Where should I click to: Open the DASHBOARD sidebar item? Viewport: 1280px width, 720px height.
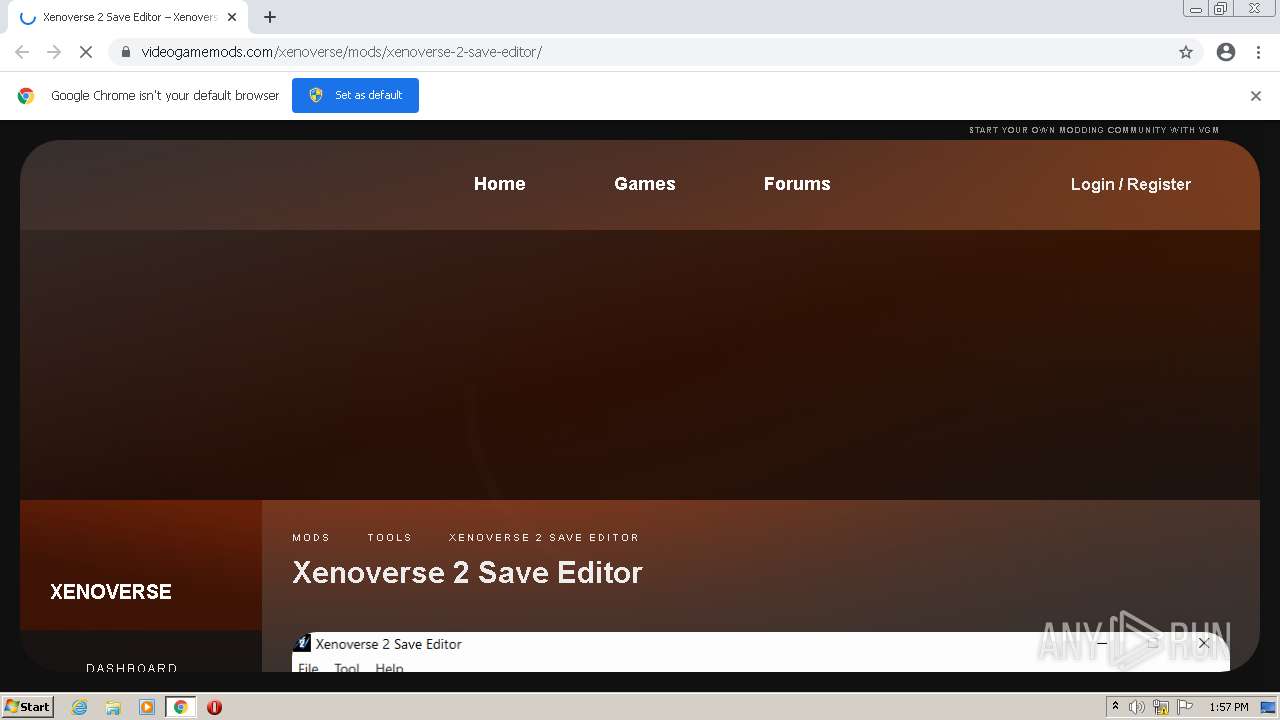pyautogui.click(x=132, y=668)
